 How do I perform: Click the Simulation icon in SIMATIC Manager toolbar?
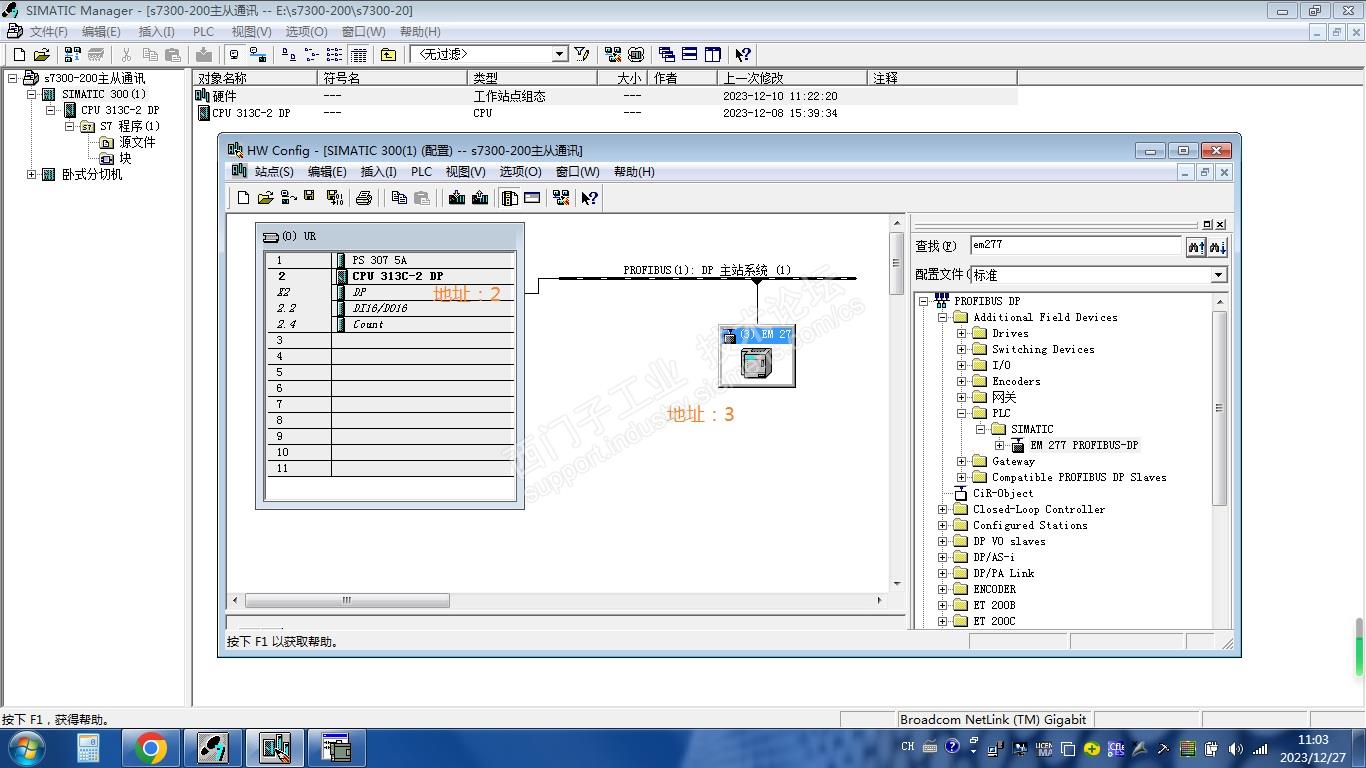635,55
